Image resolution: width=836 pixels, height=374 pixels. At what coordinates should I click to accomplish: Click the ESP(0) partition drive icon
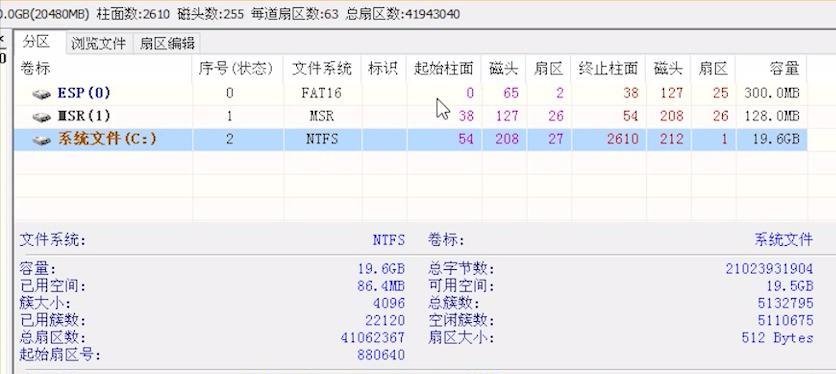(x=42, y=94)
